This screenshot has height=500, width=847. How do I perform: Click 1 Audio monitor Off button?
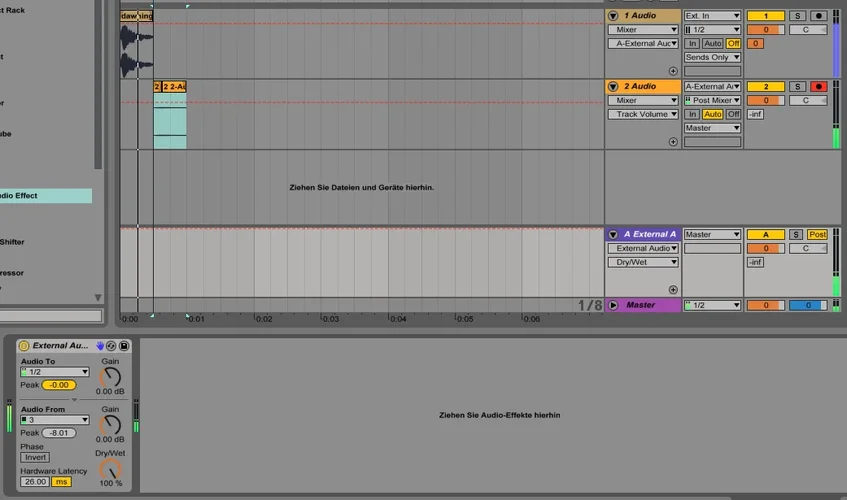point(733,43)
